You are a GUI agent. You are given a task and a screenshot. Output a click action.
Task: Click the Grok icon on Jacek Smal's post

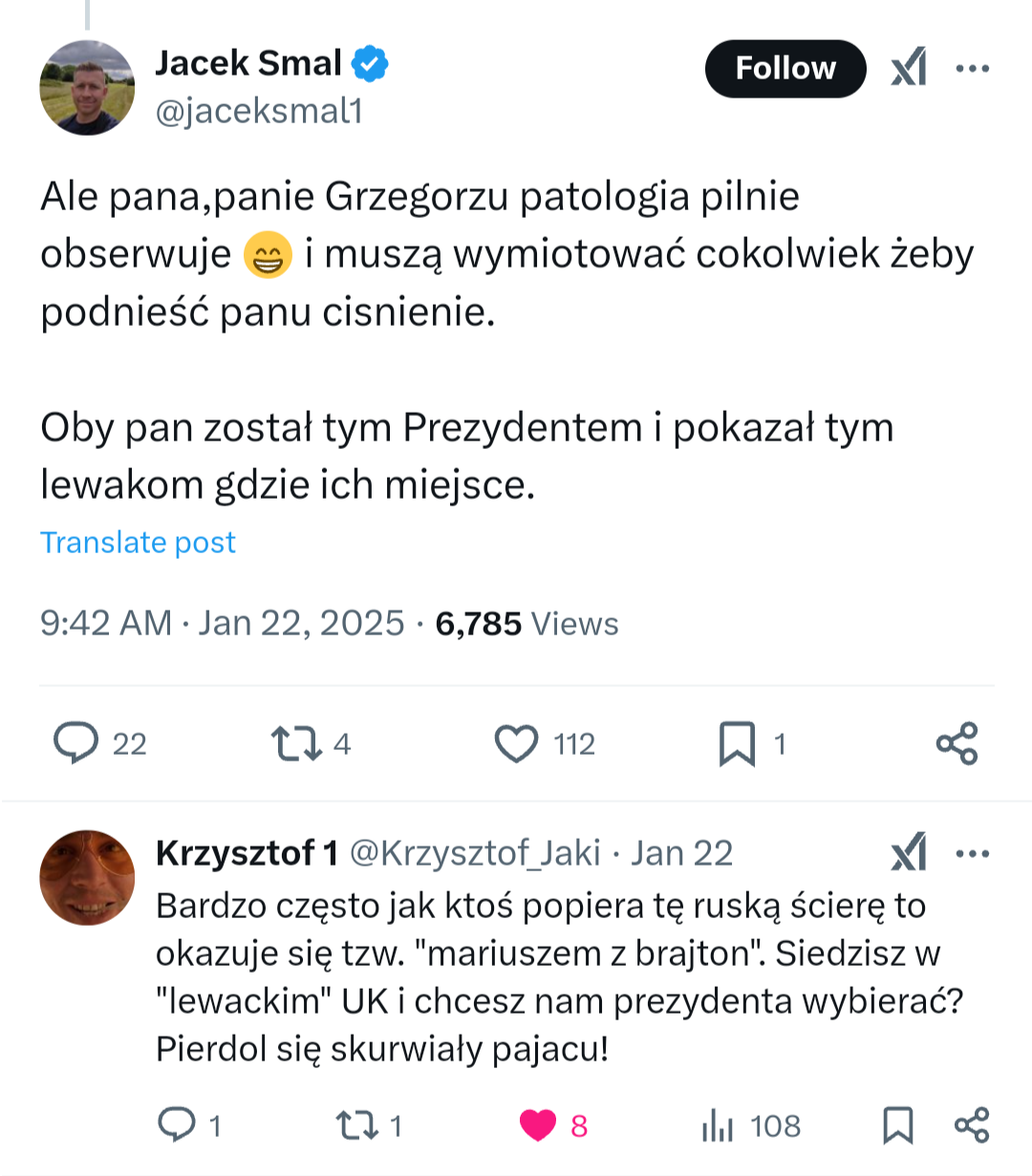pos(909,68)
